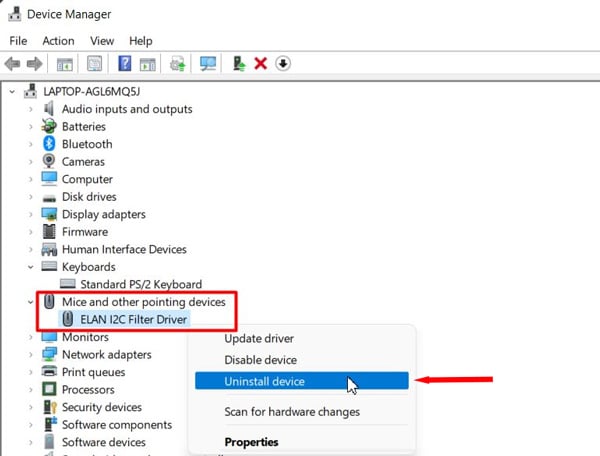Collapse the Keyboards chevron
The width and height of the screenshot is (600, 456).
coord(31,267)
